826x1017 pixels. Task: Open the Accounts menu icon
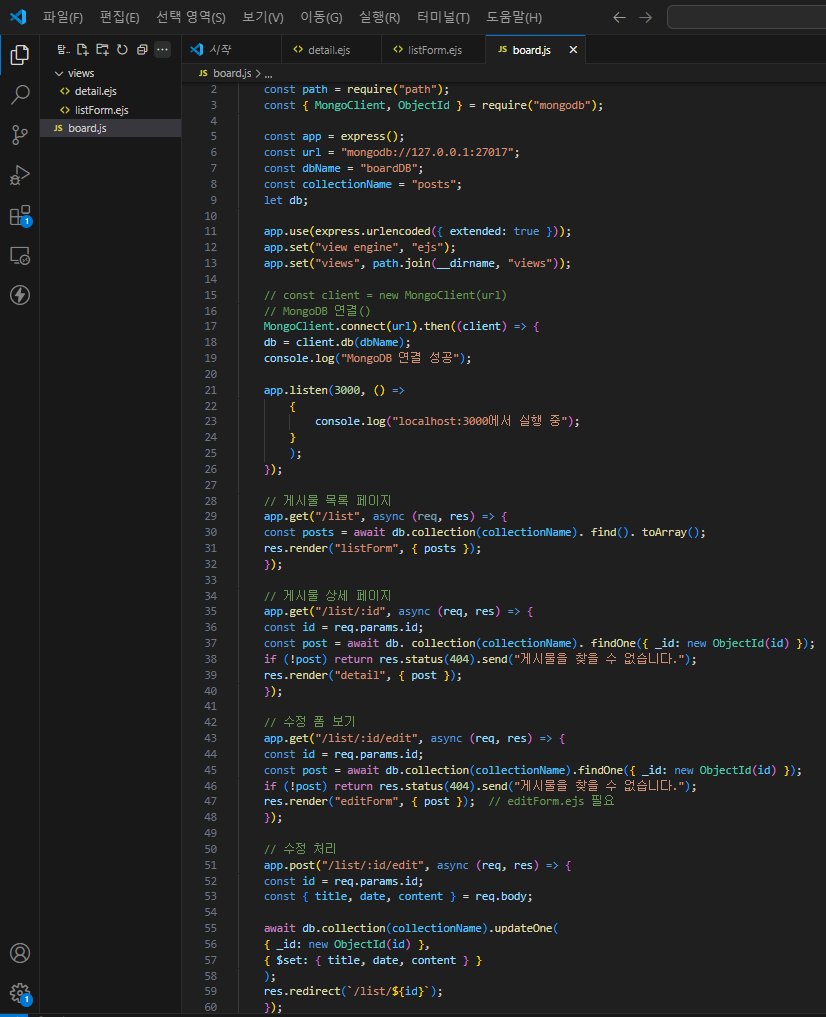tap(19, 953)
